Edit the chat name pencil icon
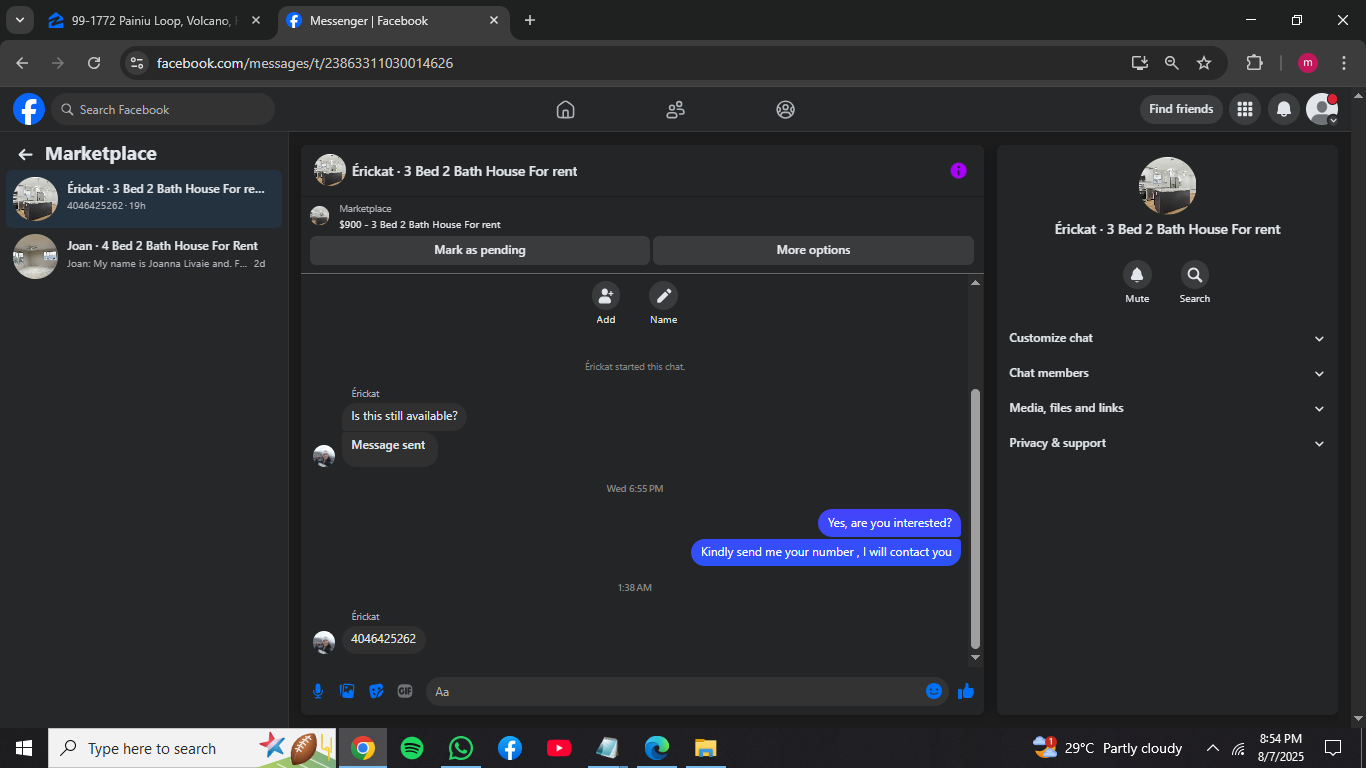 [663, 296]
